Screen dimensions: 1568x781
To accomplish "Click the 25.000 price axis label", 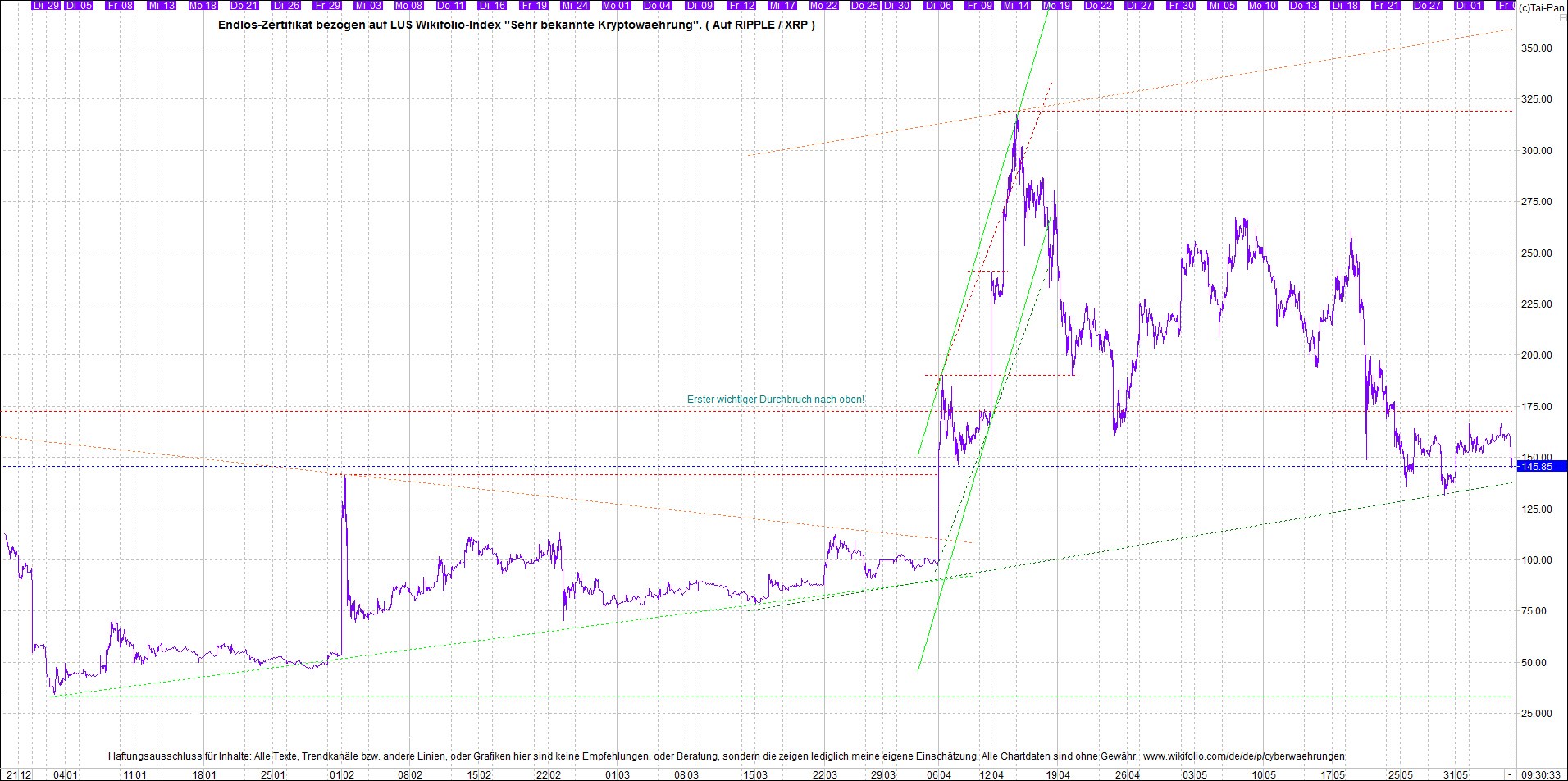I will 1536,714.
